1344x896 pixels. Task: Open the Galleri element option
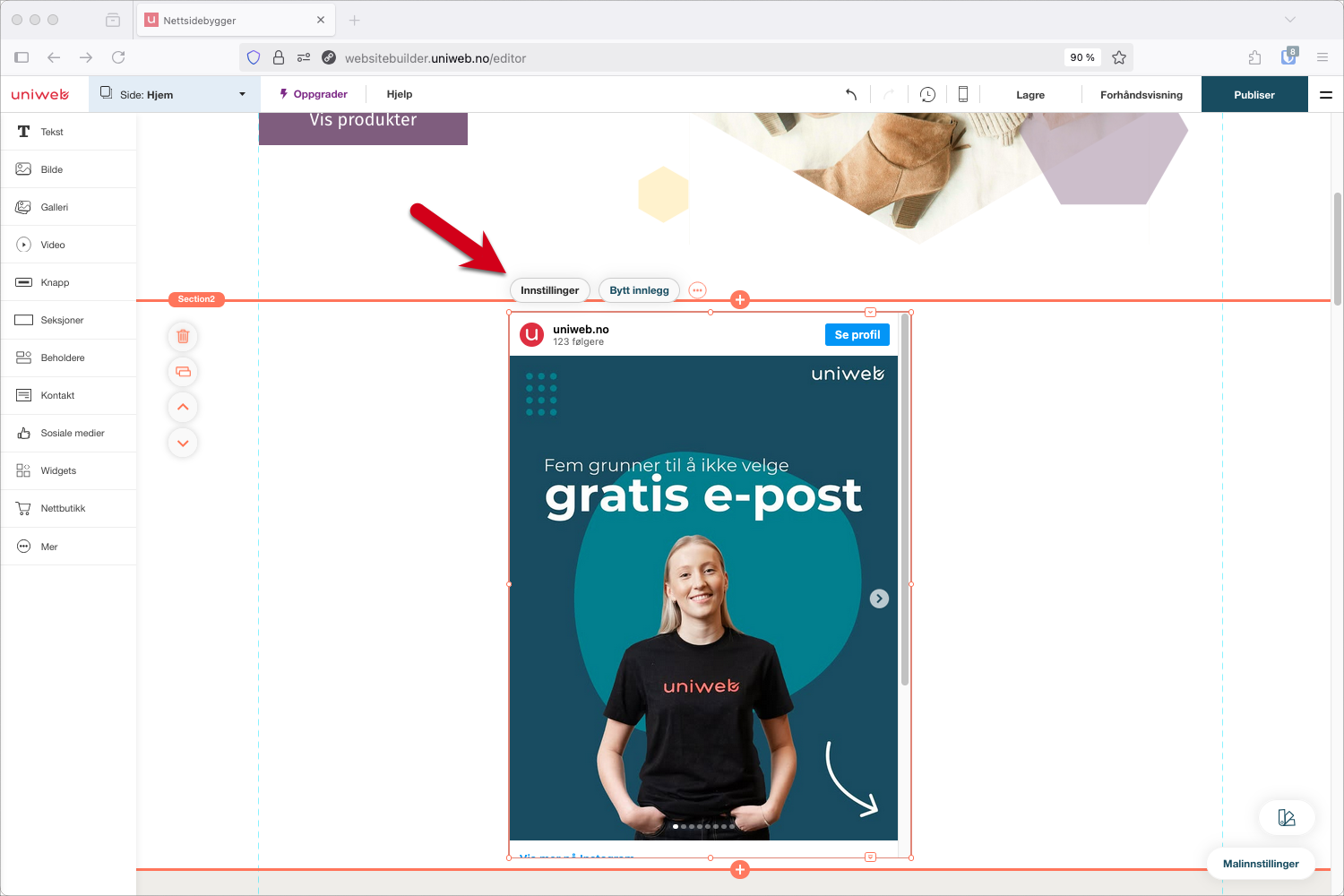[68, 207]
